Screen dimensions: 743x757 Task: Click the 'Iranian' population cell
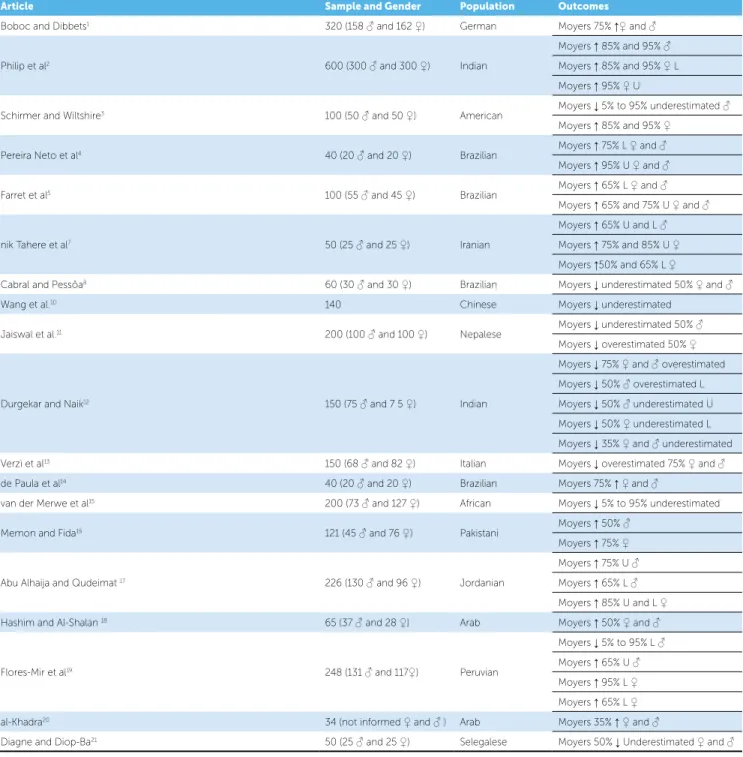(475, 245)
